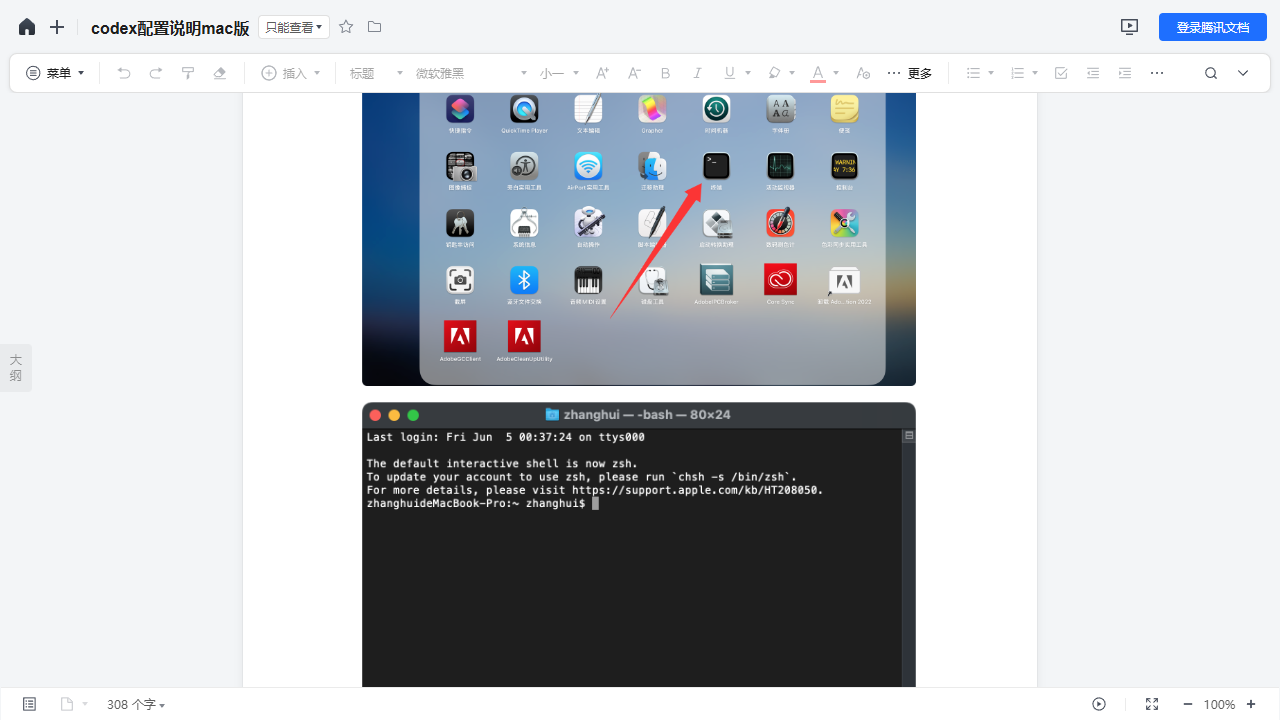The height and width of the screenshot is (720, 1280).
Task: Toggle italic formatting
Action: point(698,73)
